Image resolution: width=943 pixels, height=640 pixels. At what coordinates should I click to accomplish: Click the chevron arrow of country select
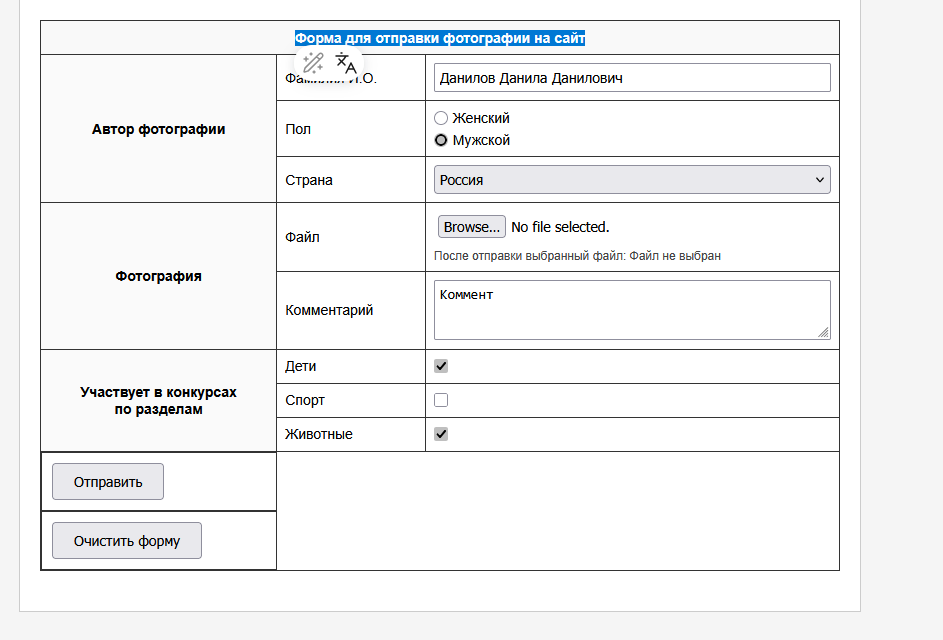click(819, 180)
